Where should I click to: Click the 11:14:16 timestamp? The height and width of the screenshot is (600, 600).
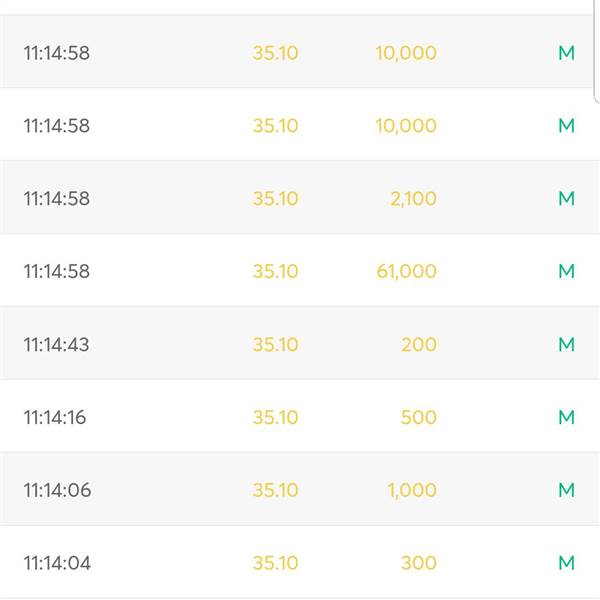[x=55, y=417]
